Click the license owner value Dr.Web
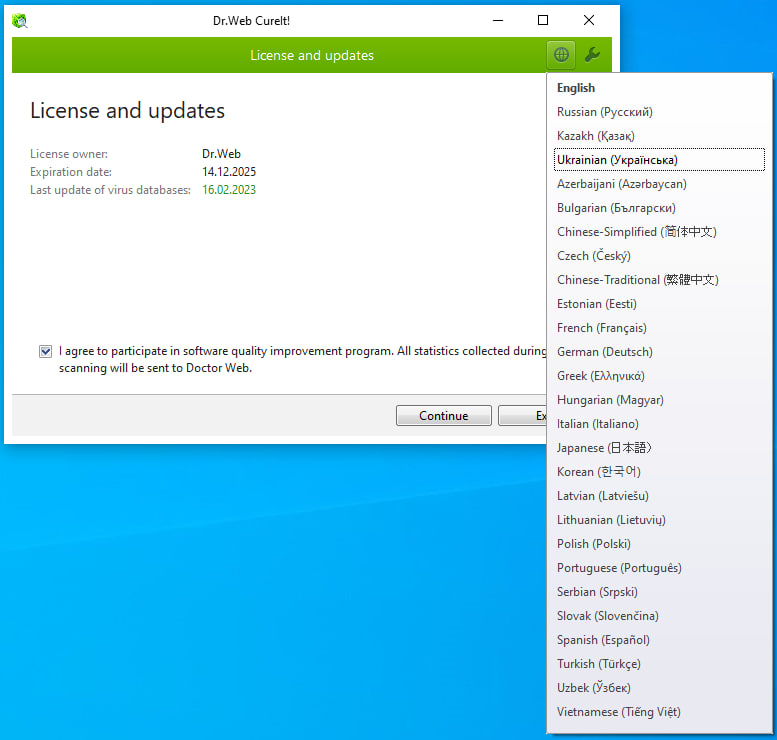777x740 pixels. coord(221,154)
